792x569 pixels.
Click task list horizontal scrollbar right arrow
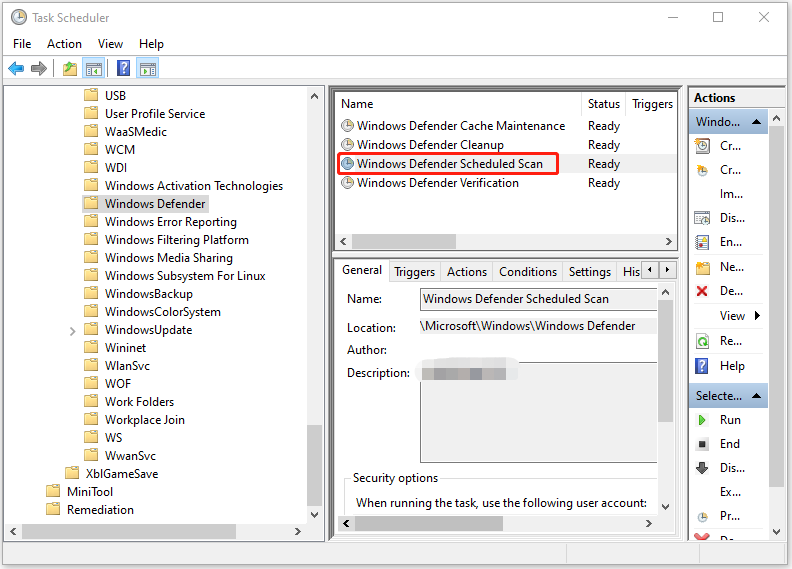coord(669,241)
